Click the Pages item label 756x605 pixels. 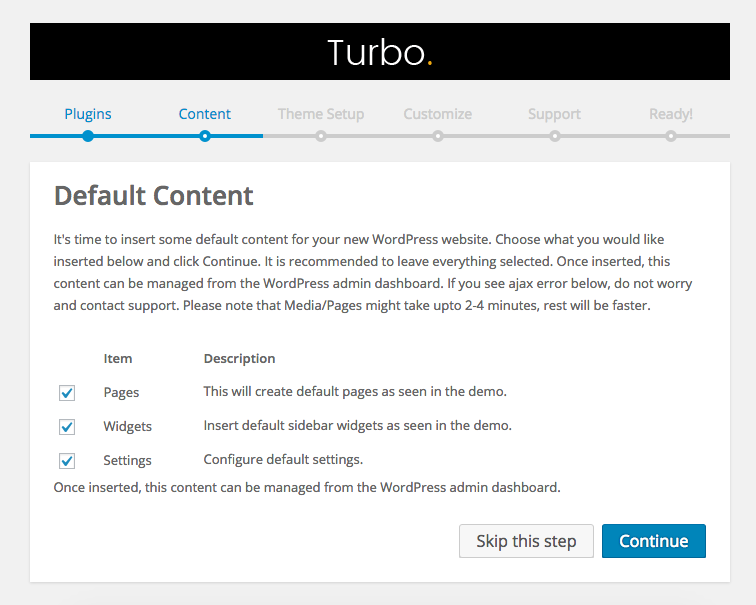[x=121, y=392]
